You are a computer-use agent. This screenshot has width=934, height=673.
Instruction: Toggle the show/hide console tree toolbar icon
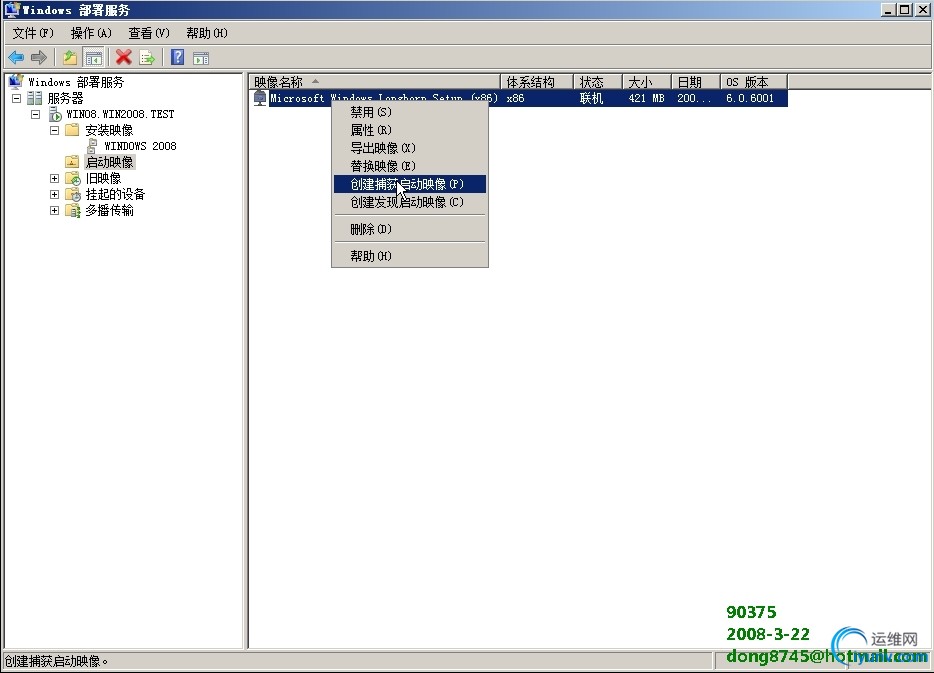[x=94, y=58]
